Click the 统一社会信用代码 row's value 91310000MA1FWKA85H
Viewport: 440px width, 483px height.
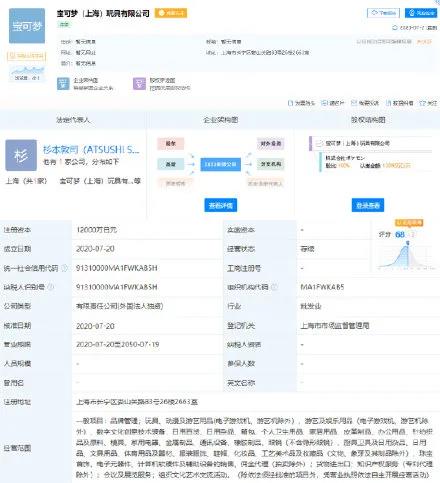pyautogui.click(x=117, y=268)
